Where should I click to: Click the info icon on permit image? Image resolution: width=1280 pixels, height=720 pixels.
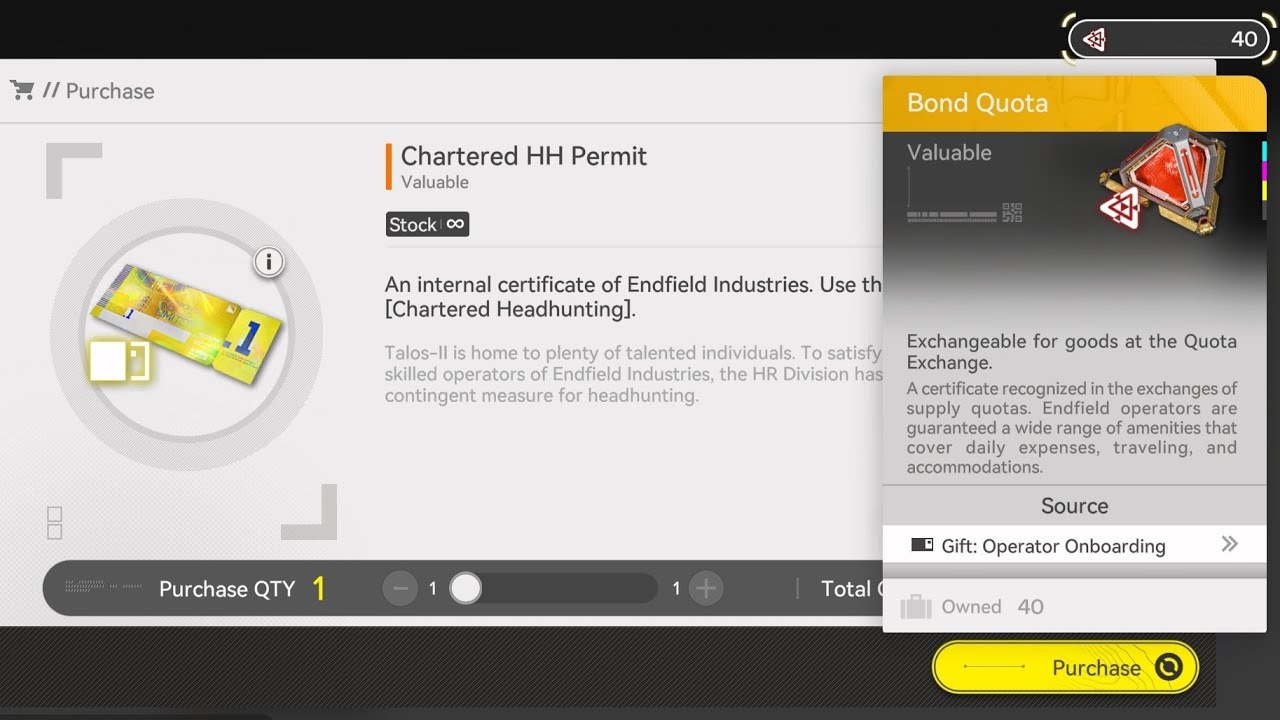(268, 263)
